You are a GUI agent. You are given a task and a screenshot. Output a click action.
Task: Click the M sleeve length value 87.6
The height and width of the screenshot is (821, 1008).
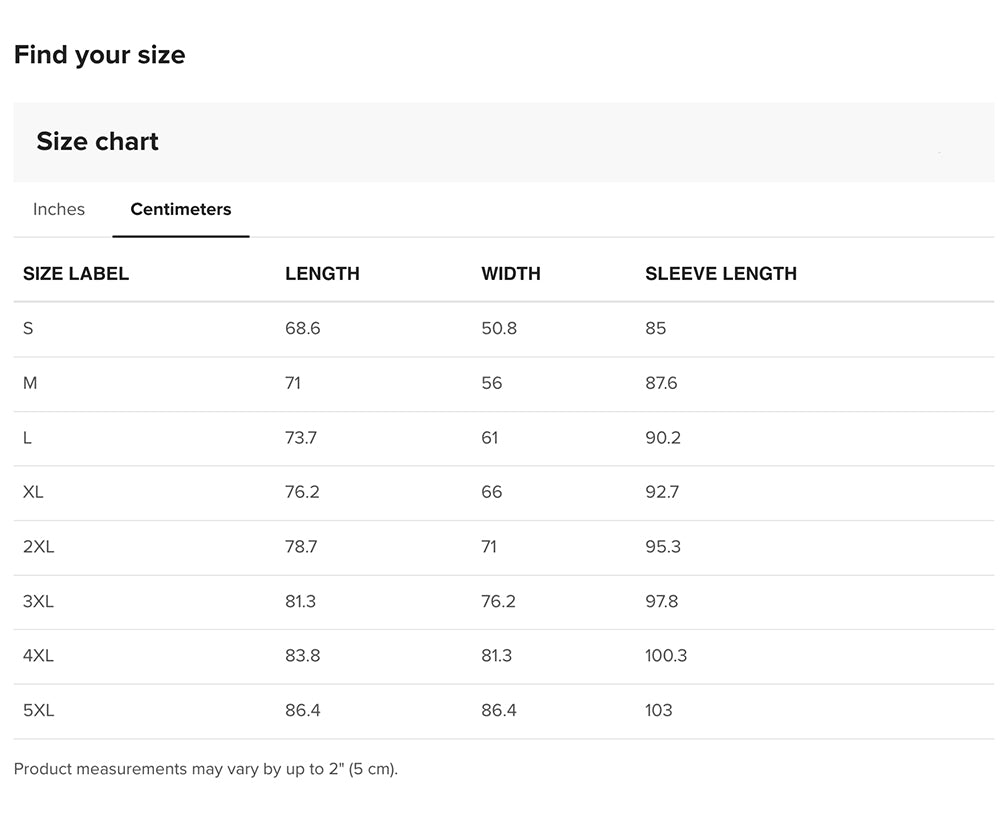point(661,383)
